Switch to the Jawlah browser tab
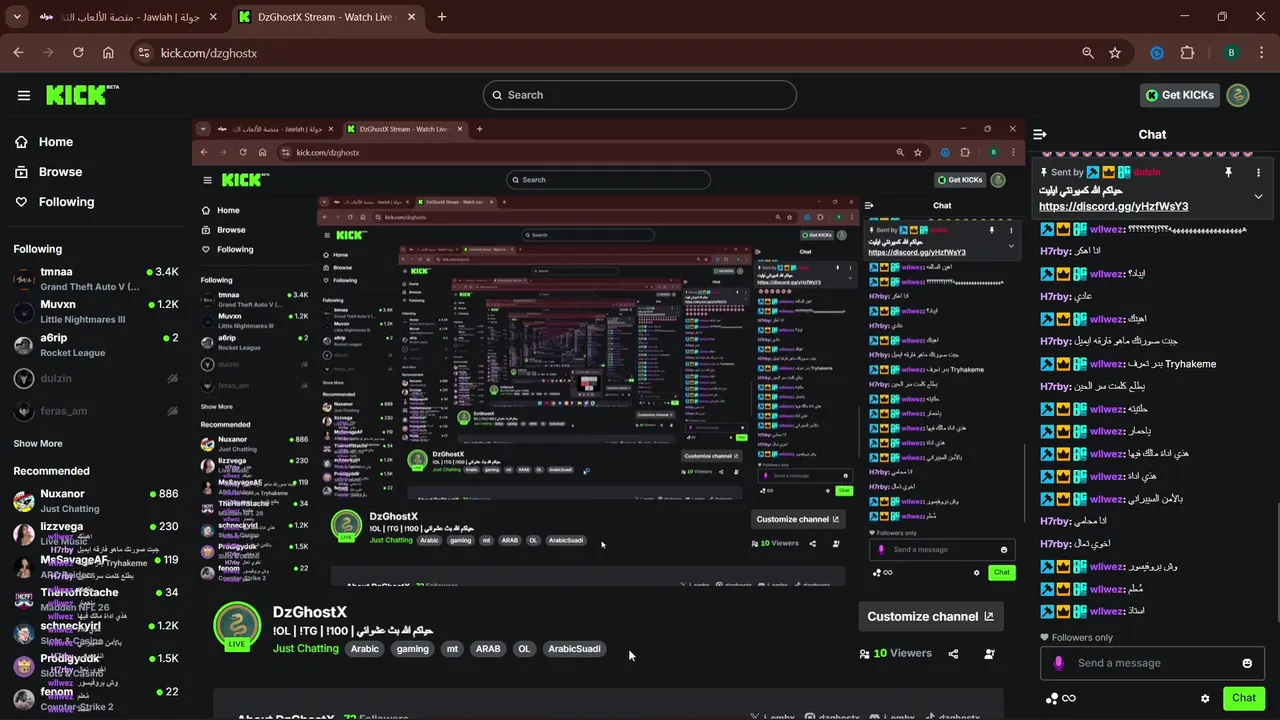The image size is (1280, 720). point(130,17)
